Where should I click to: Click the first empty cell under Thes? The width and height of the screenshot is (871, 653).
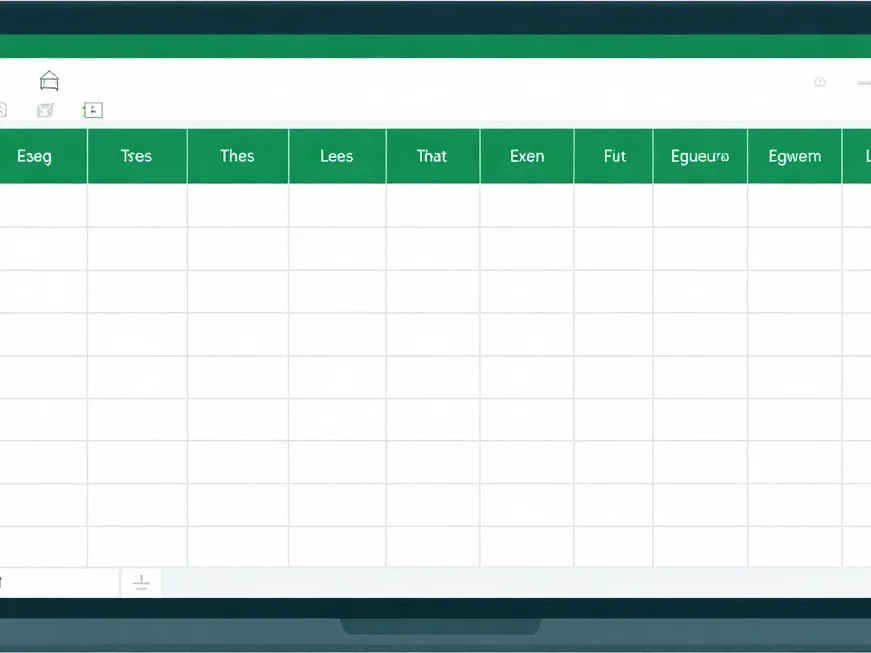(238, 205)
